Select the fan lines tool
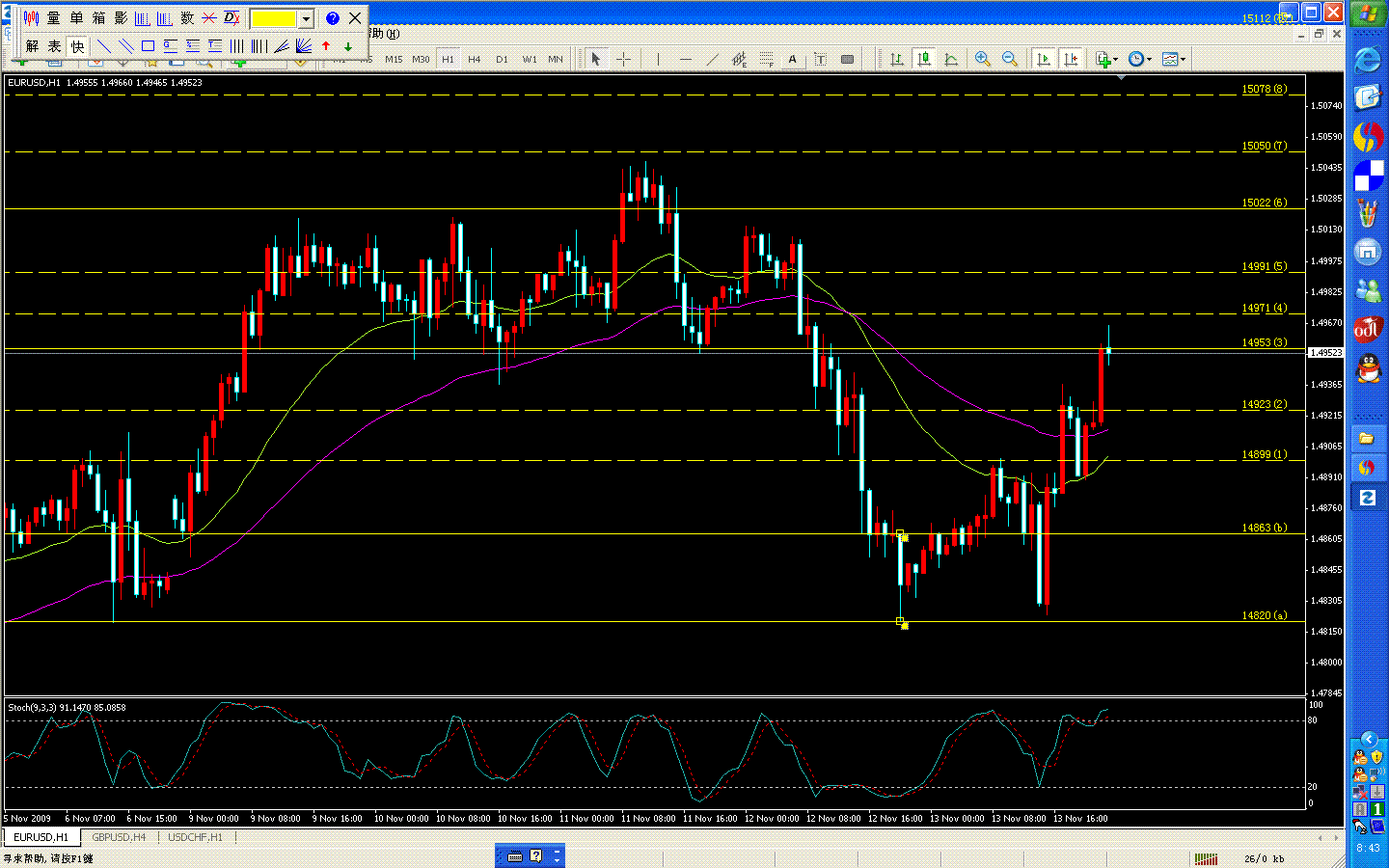The width and height of the screenshot is (1389, 868). click(x=304, y=45)
